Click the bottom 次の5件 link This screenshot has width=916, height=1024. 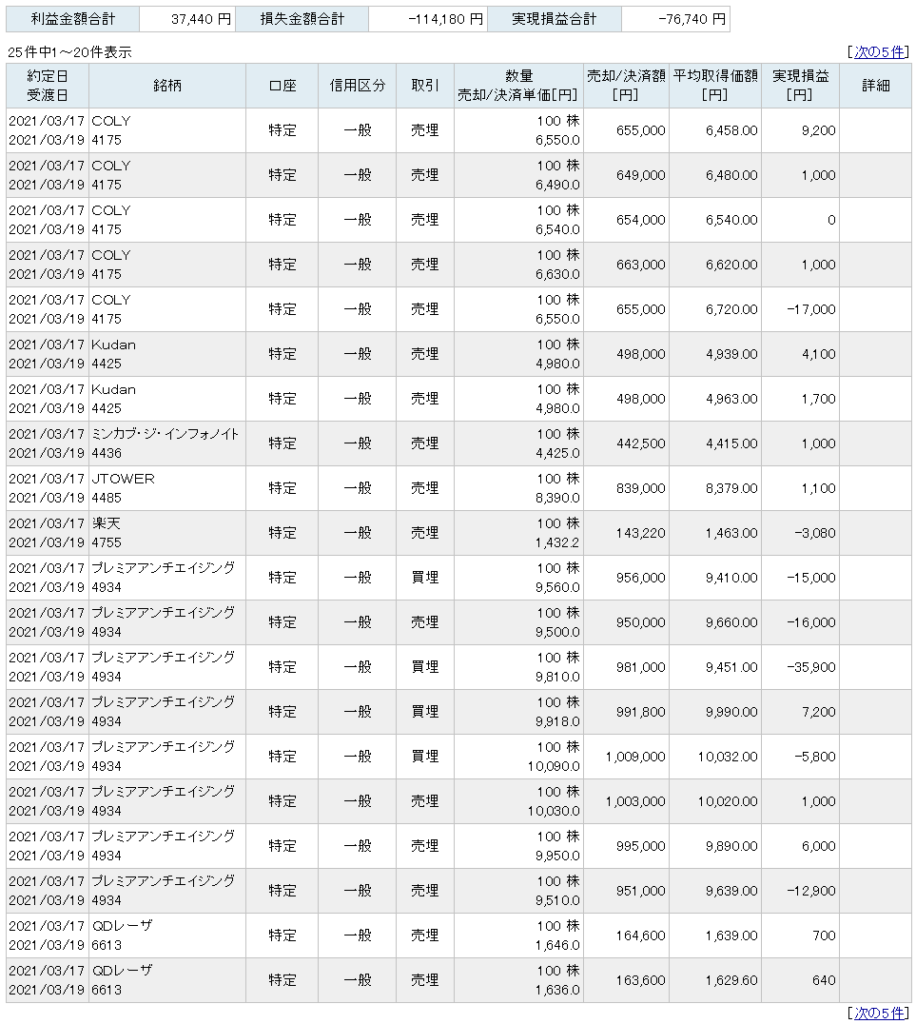[879, 1013]
